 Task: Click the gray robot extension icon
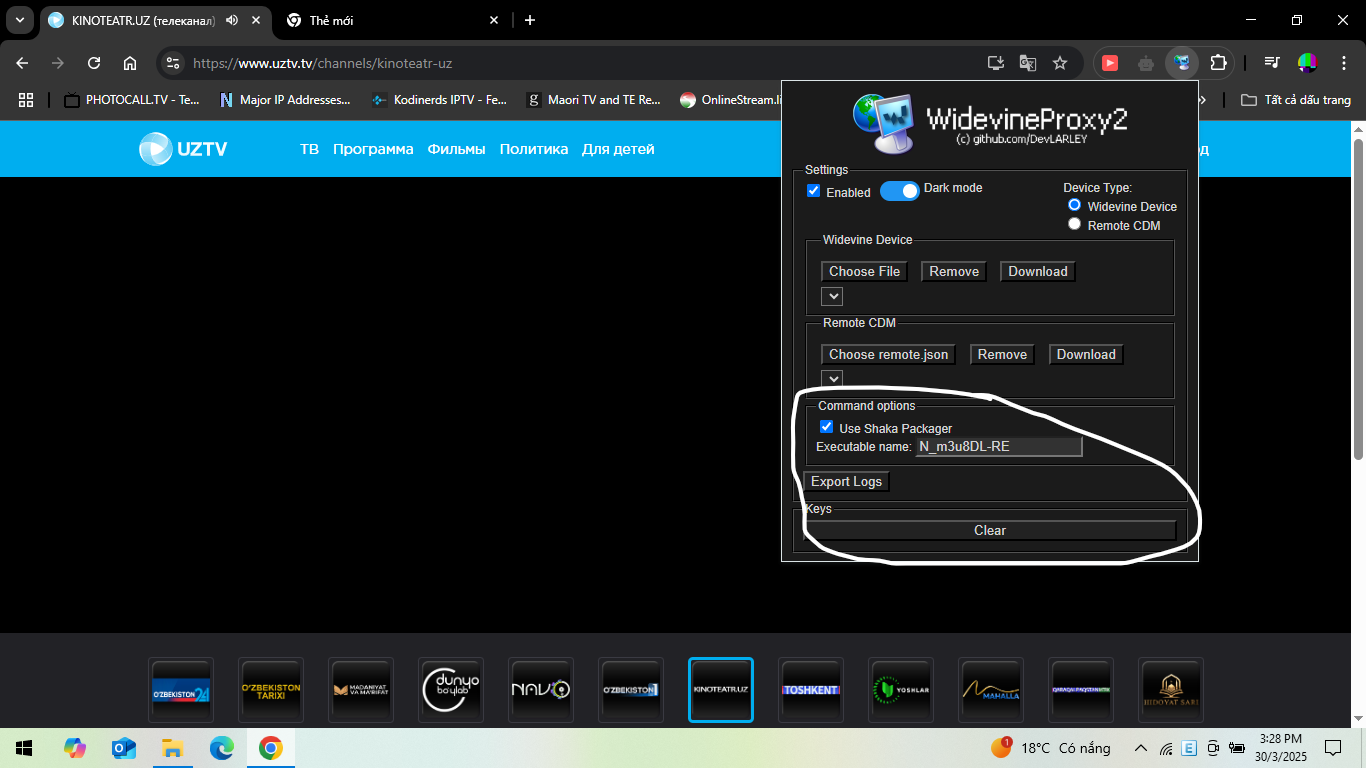(1146, 63)
